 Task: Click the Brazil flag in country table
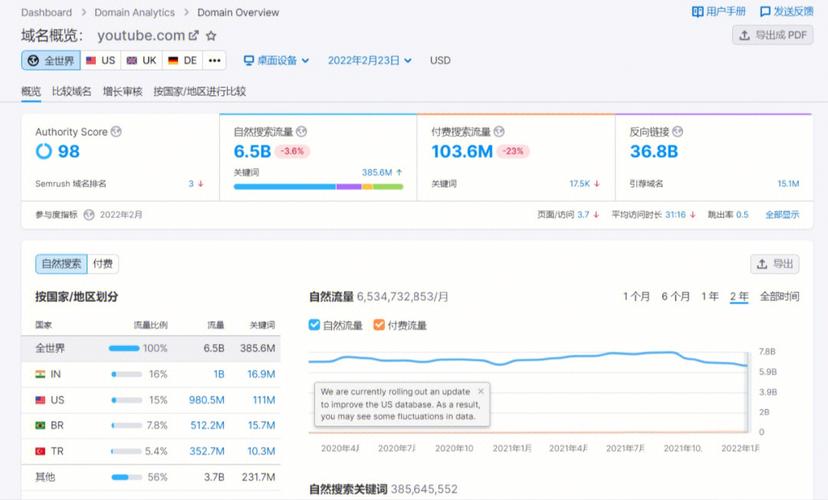tap(40, 425)
